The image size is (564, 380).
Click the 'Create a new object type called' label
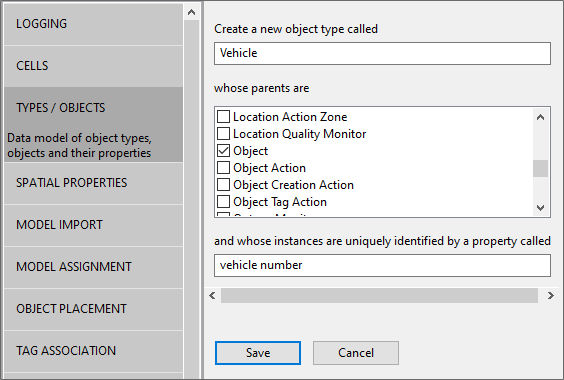[x=296, y=29]
